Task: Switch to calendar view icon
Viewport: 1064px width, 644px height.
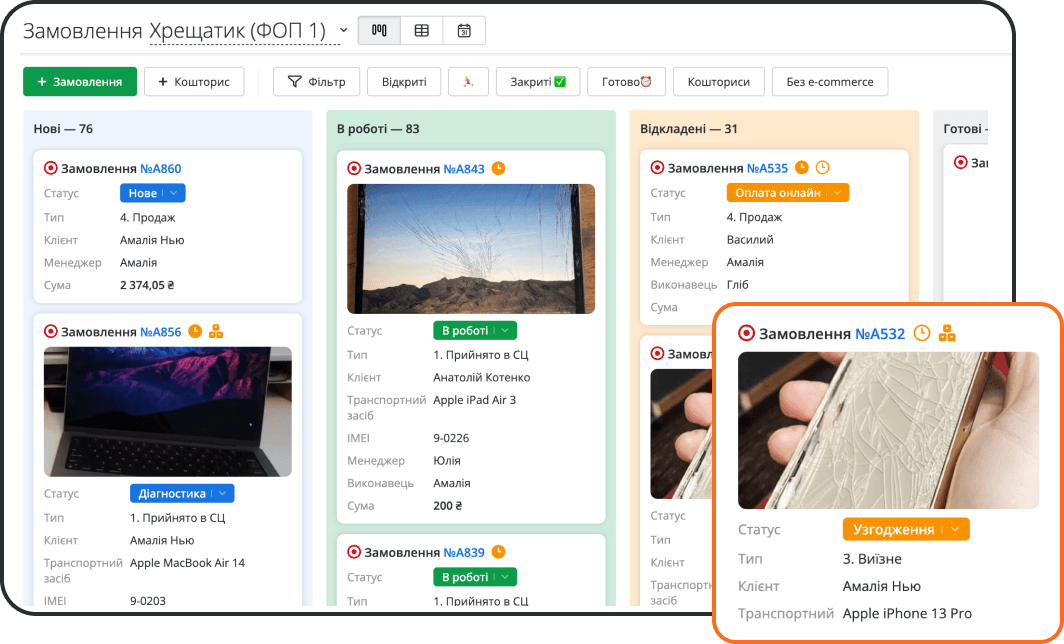Action: (x=464, y=31)
